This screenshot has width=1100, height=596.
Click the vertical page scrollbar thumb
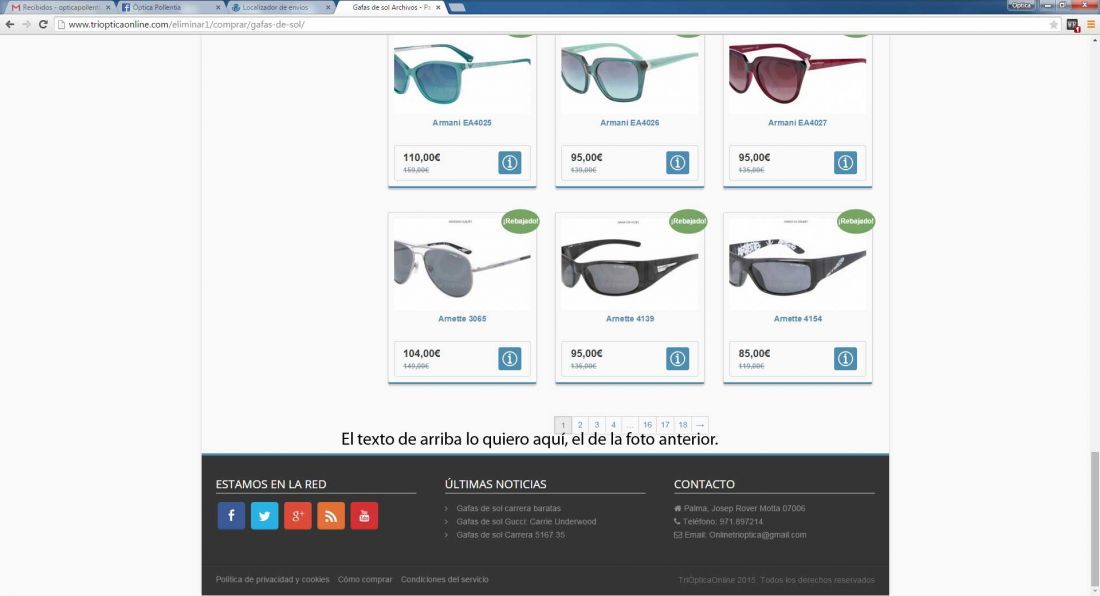1094,520
